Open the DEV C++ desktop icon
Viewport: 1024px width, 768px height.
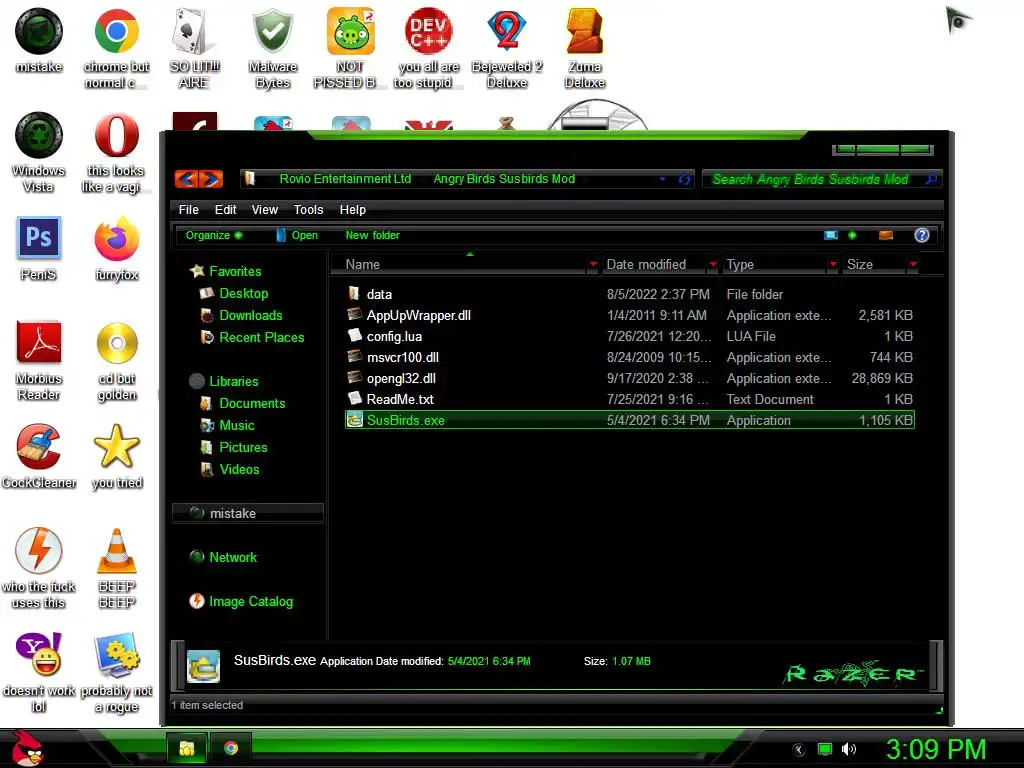pos(428,31)
